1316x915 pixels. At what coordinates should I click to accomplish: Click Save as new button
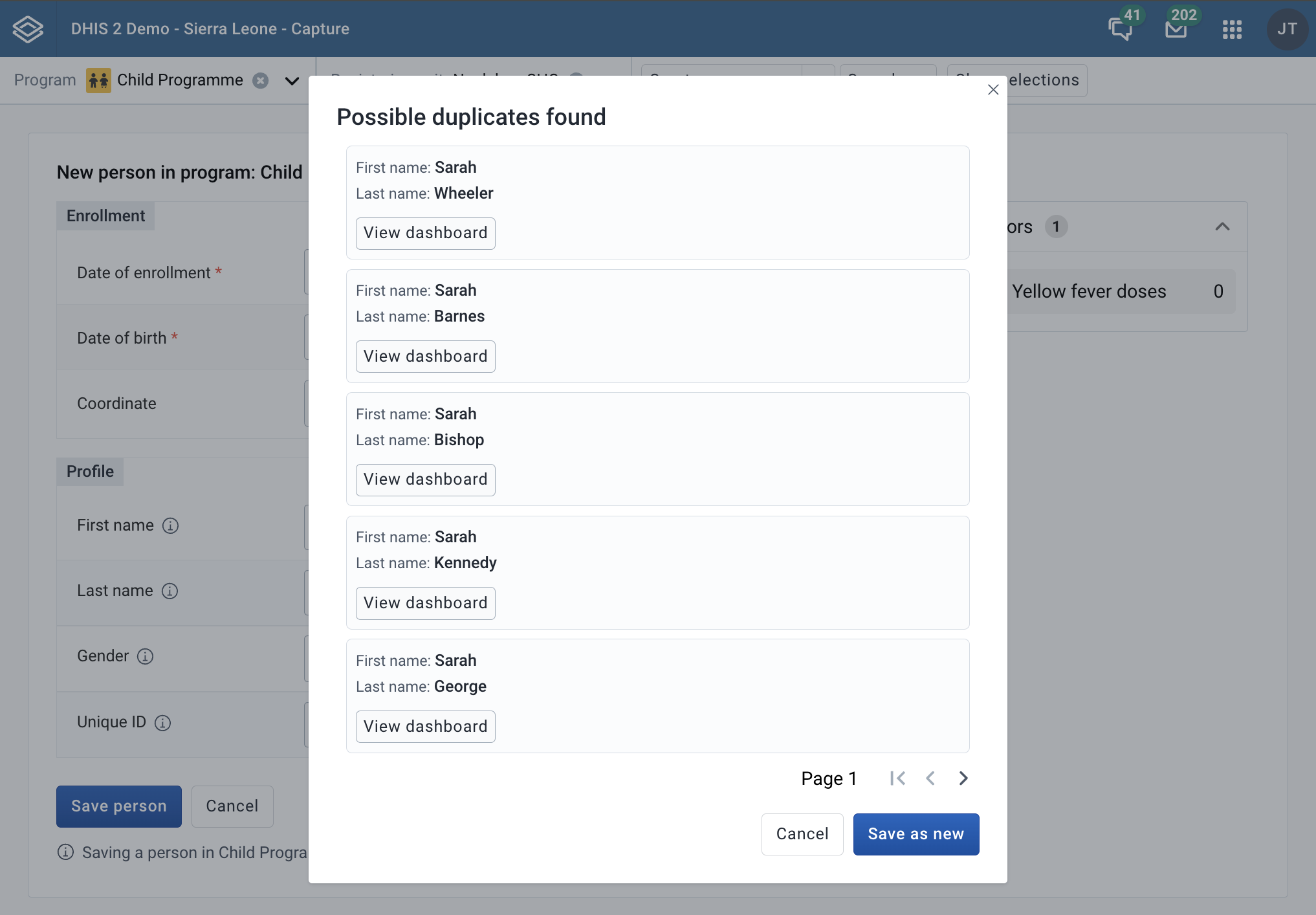point(916,834)
